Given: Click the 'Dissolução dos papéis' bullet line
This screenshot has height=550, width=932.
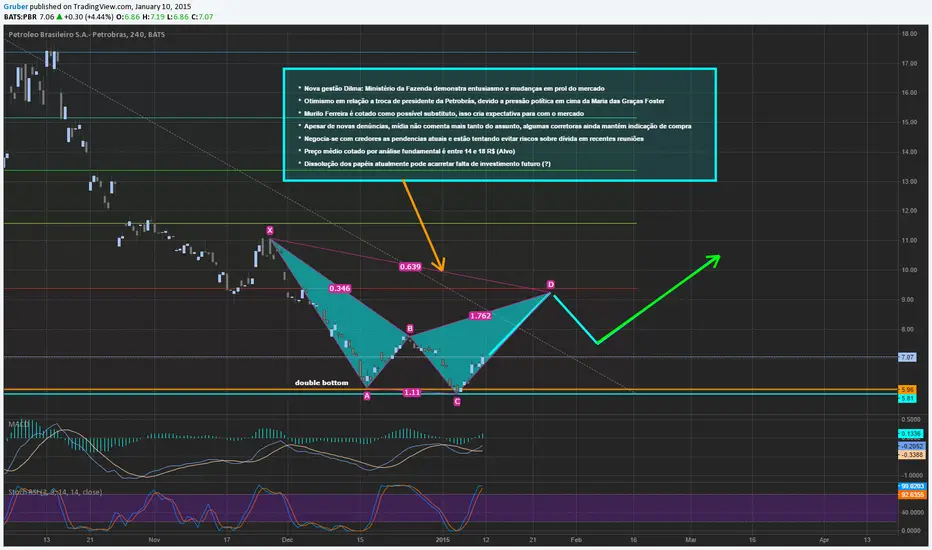Looking at the screenshot, I should pos(427,164).
